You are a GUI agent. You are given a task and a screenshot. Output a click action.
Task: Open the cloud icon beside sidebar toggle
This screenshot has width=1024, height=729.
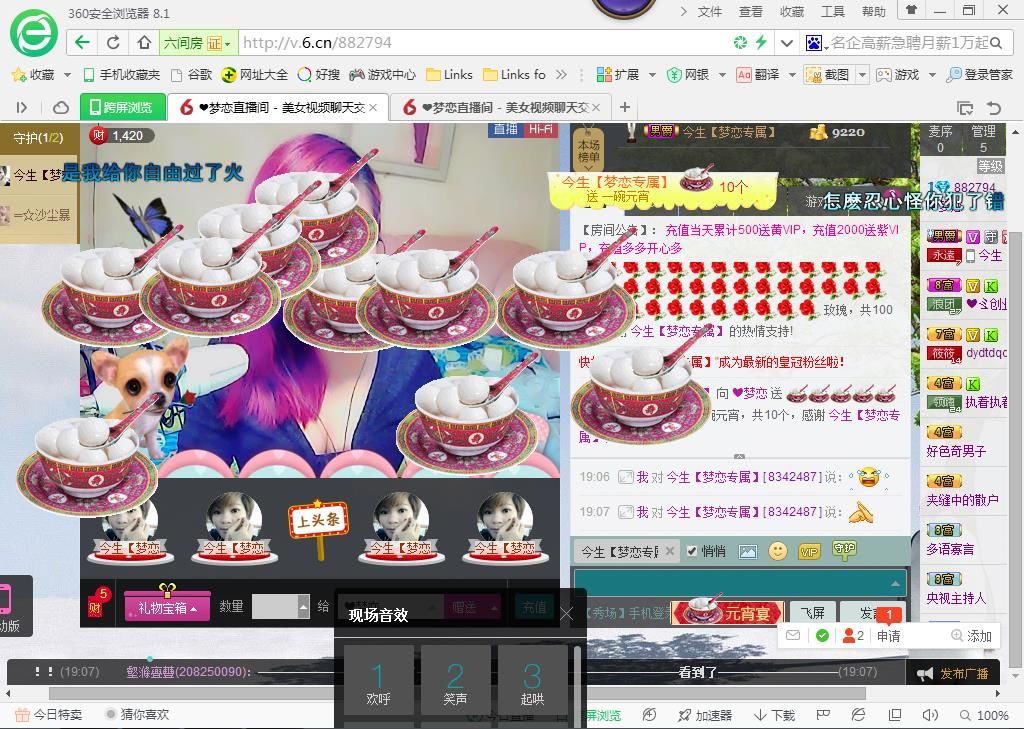click(60, 107)
